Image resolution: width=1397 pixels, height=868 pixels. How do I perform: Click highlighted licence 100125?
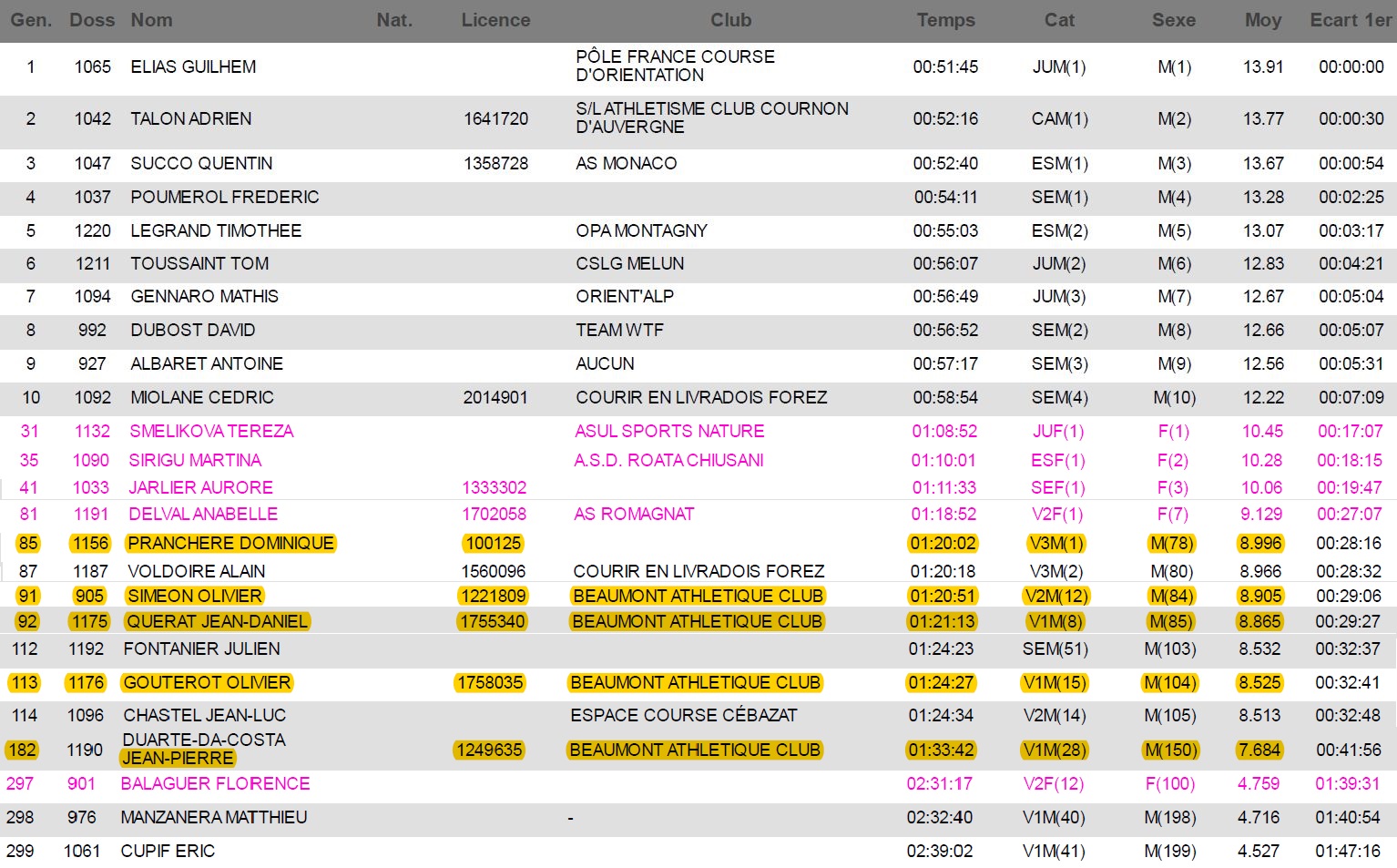493,543
